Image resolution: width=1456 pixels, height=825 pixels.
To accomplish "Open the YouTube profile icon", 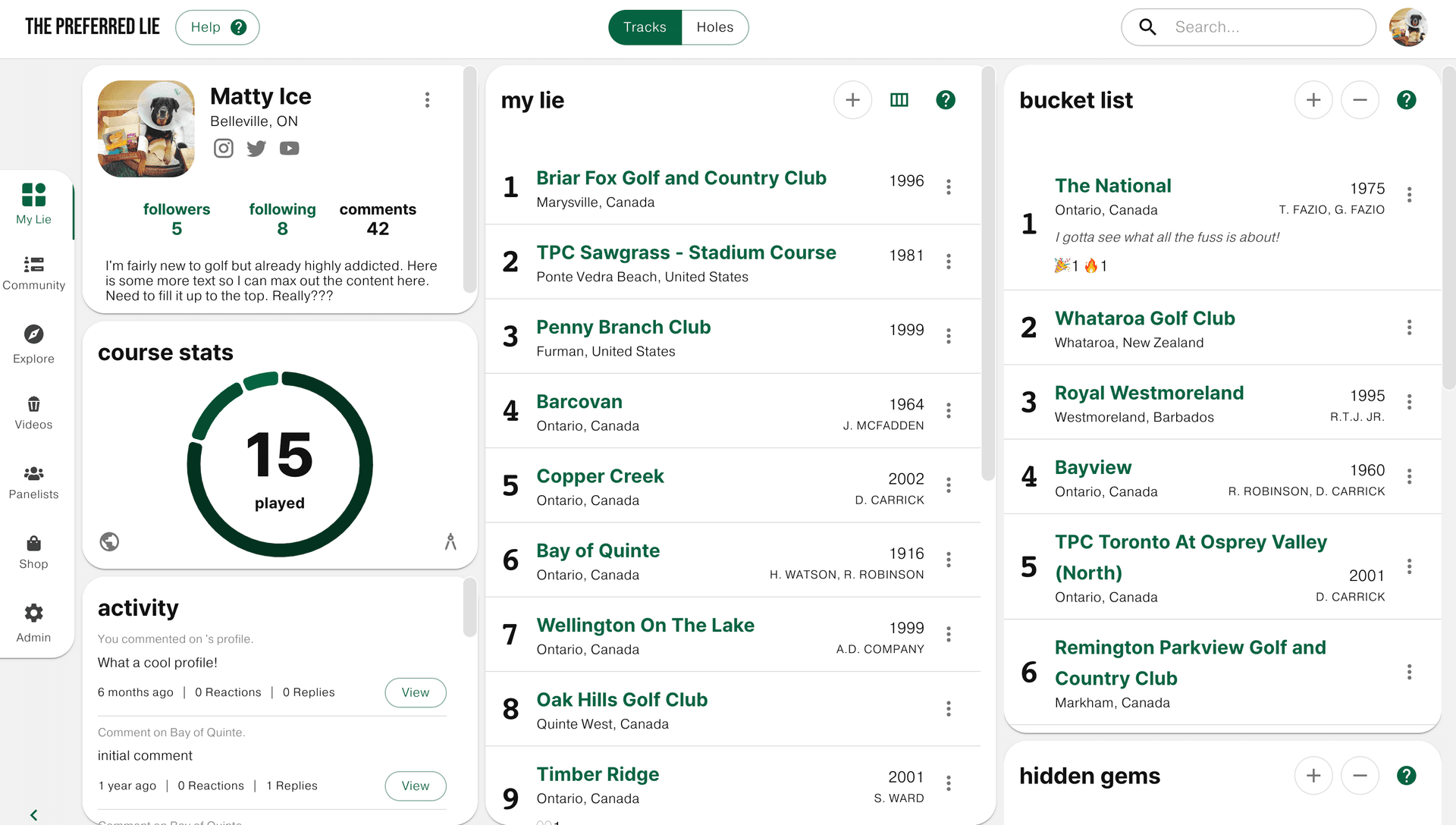I will coord(289,149).
